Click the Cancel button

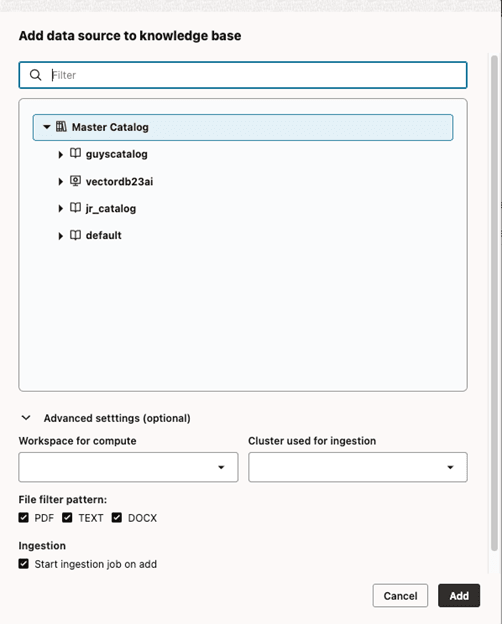pyautogui.click(x=400, y=595)
